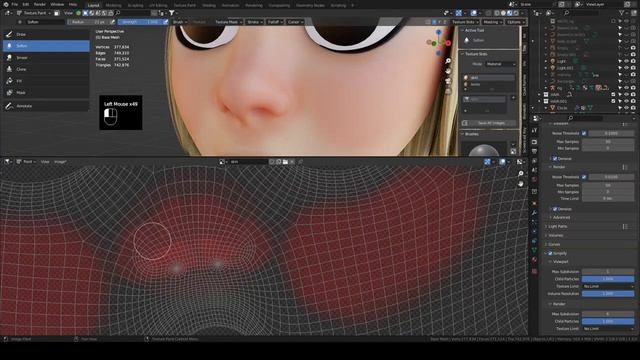This screenshot has width=640, height=360.
Task: Toggle render camera icon for Circle object
Action: click(x=633, y=108)
